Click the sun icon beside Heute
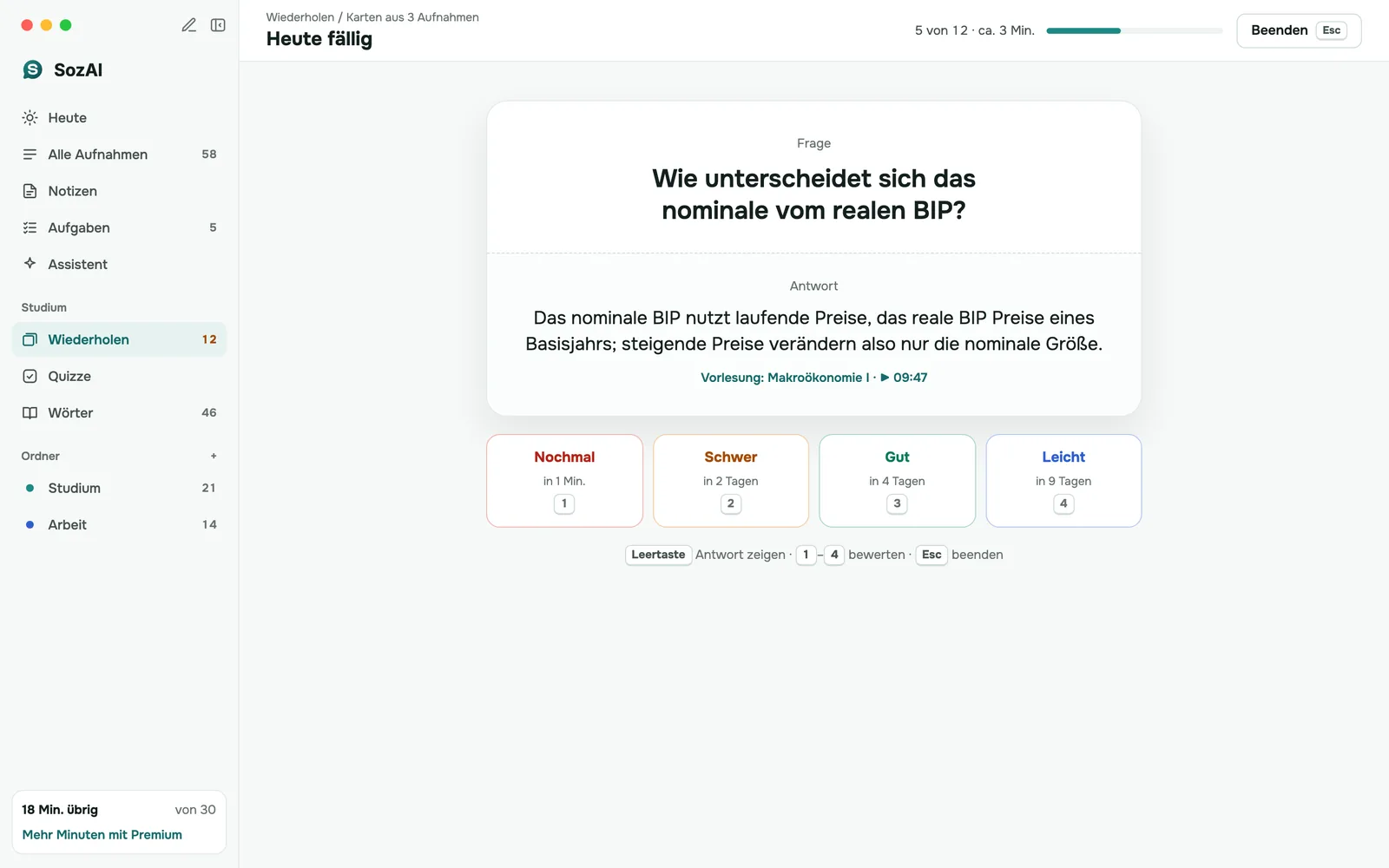 pyautogui.click(x=30, y=117)
